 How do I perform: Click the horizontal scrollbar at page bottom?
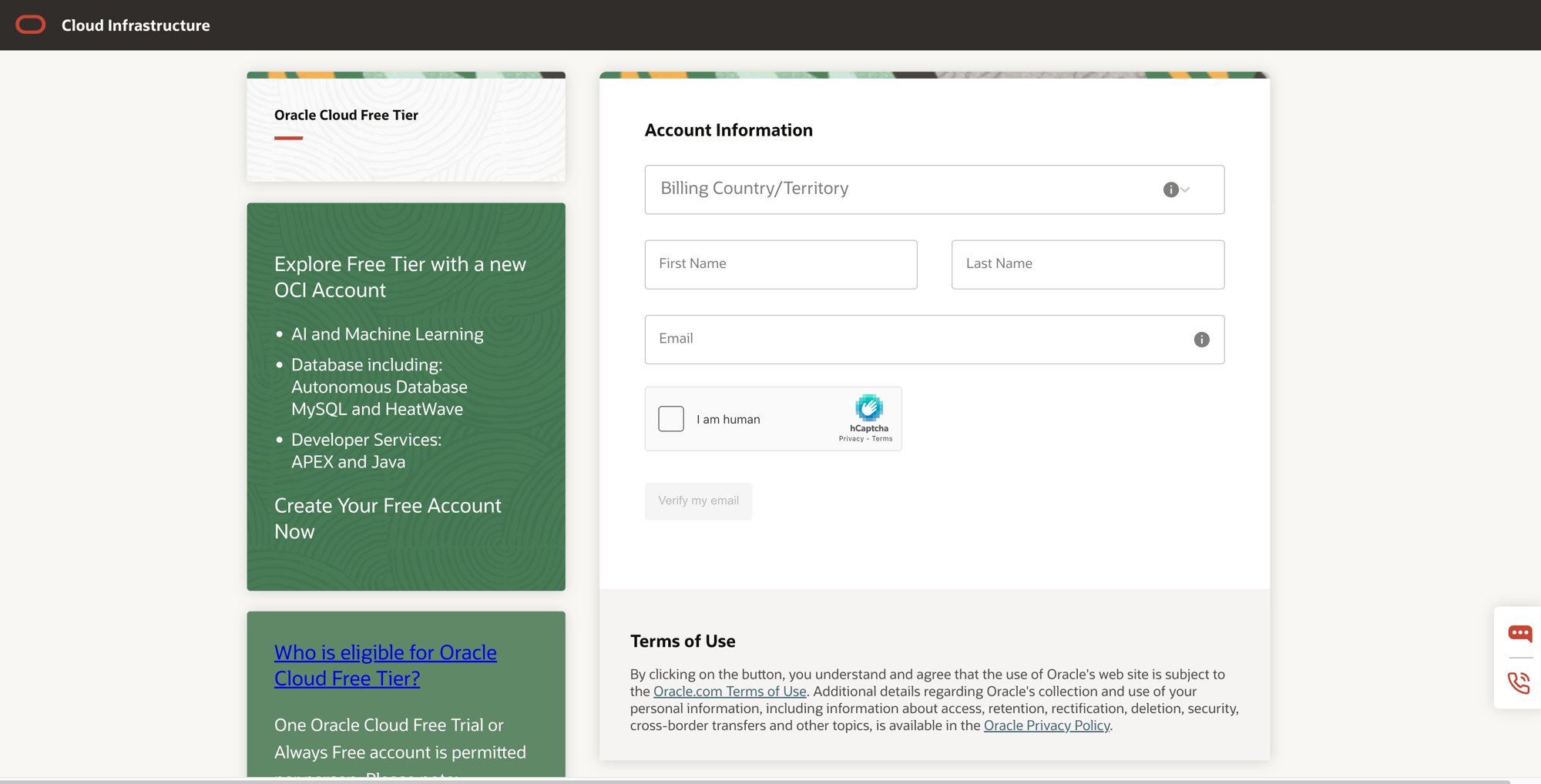click(755, 781)
